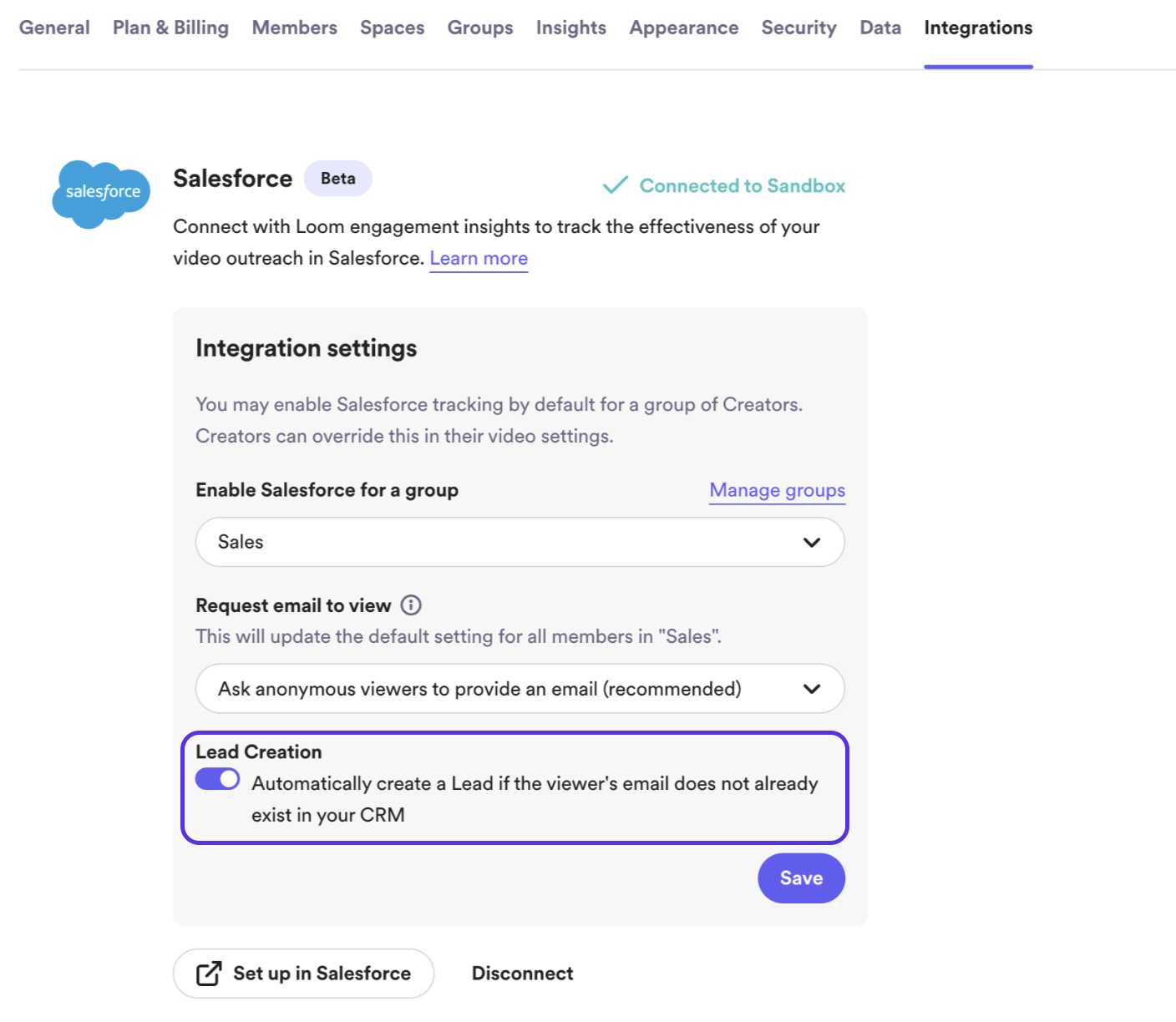This screenshot has height=1022, width=1176.
Task: Click the Set up in Salesforce button
Action: point(303,973)
